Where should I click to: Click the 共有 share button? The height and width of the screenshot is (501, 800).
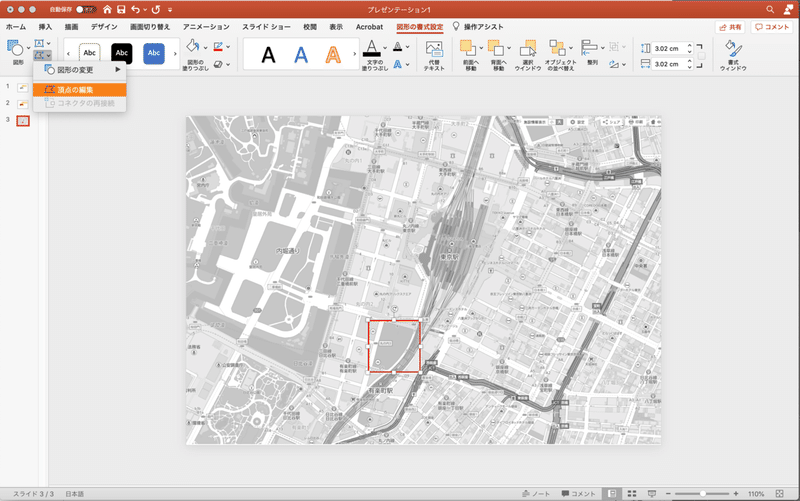(x=730, y=27)
